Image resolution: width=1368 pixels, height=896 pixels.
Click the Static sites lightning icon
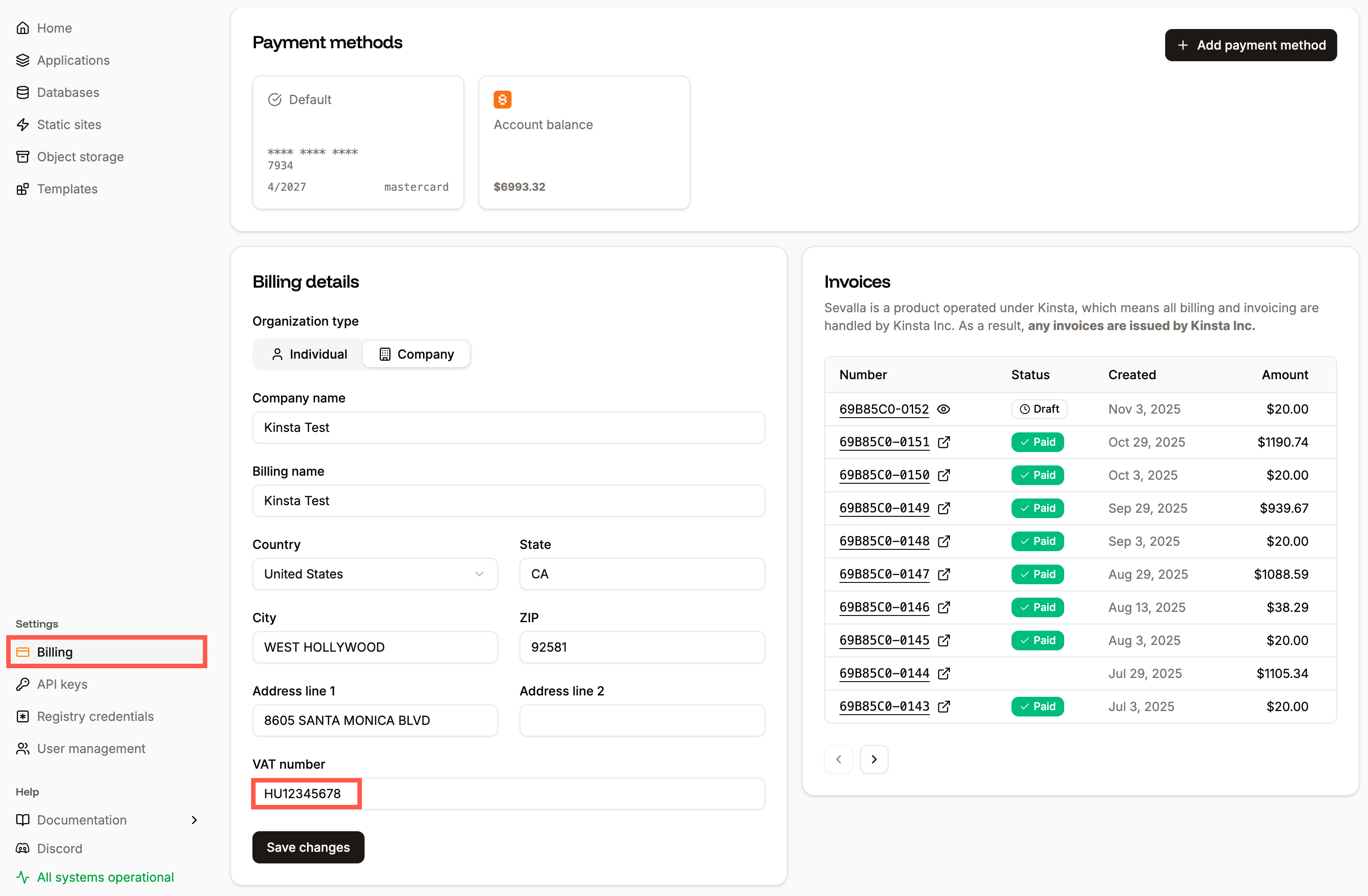tap(23, 124)
